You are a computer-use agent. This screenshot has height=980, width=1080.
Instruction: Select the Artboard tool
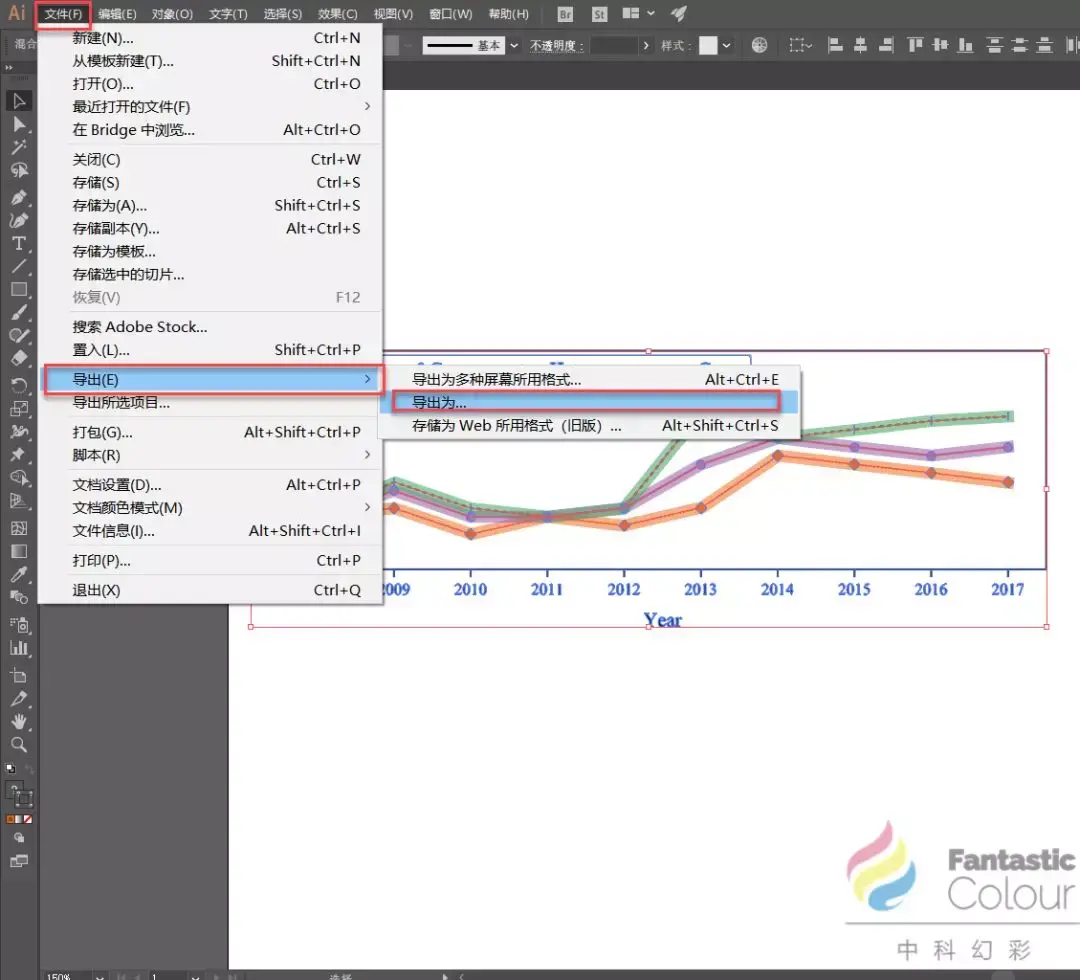(x=19, y=675)
